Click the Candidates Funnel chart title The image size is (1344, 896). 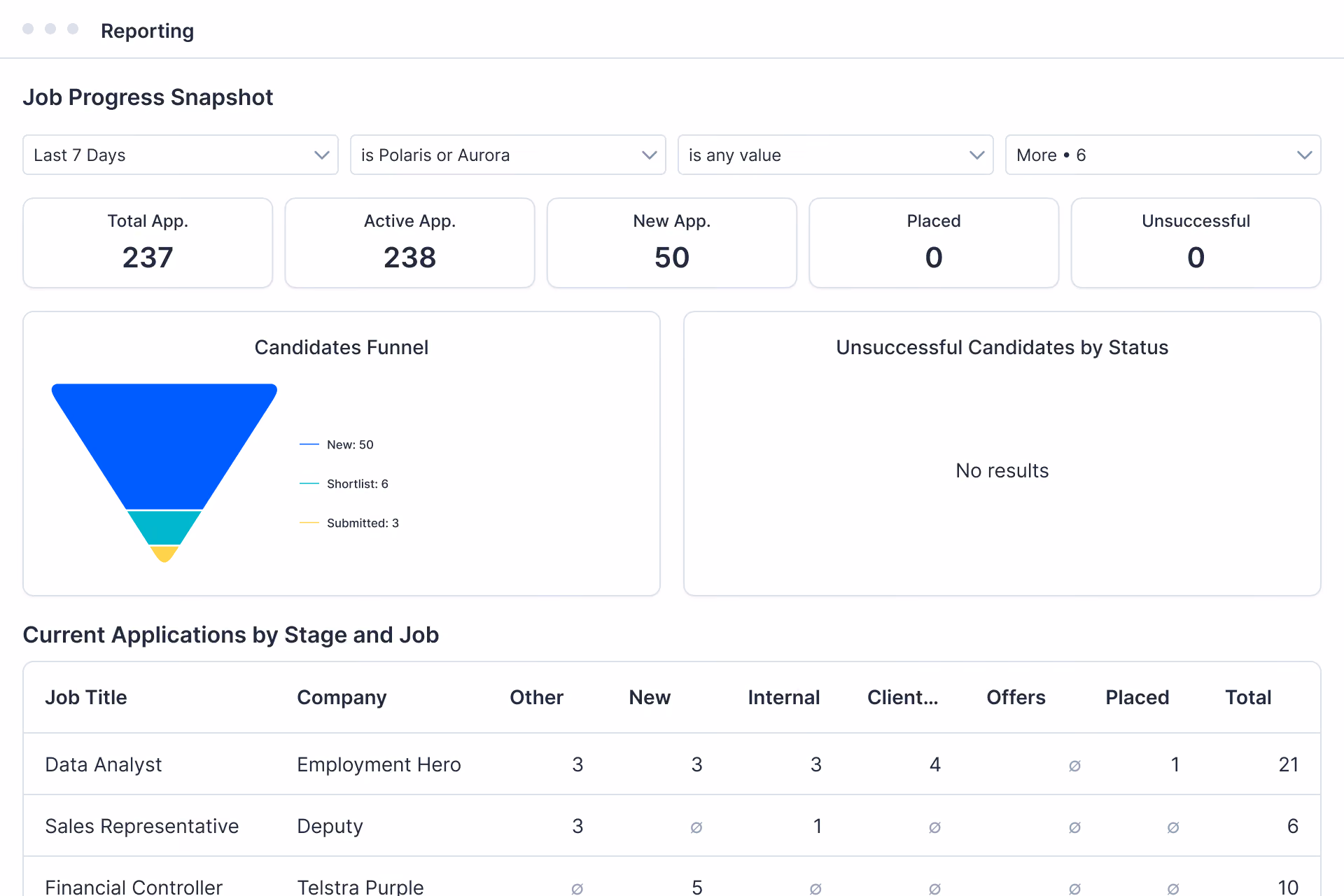tap(342, 347)
